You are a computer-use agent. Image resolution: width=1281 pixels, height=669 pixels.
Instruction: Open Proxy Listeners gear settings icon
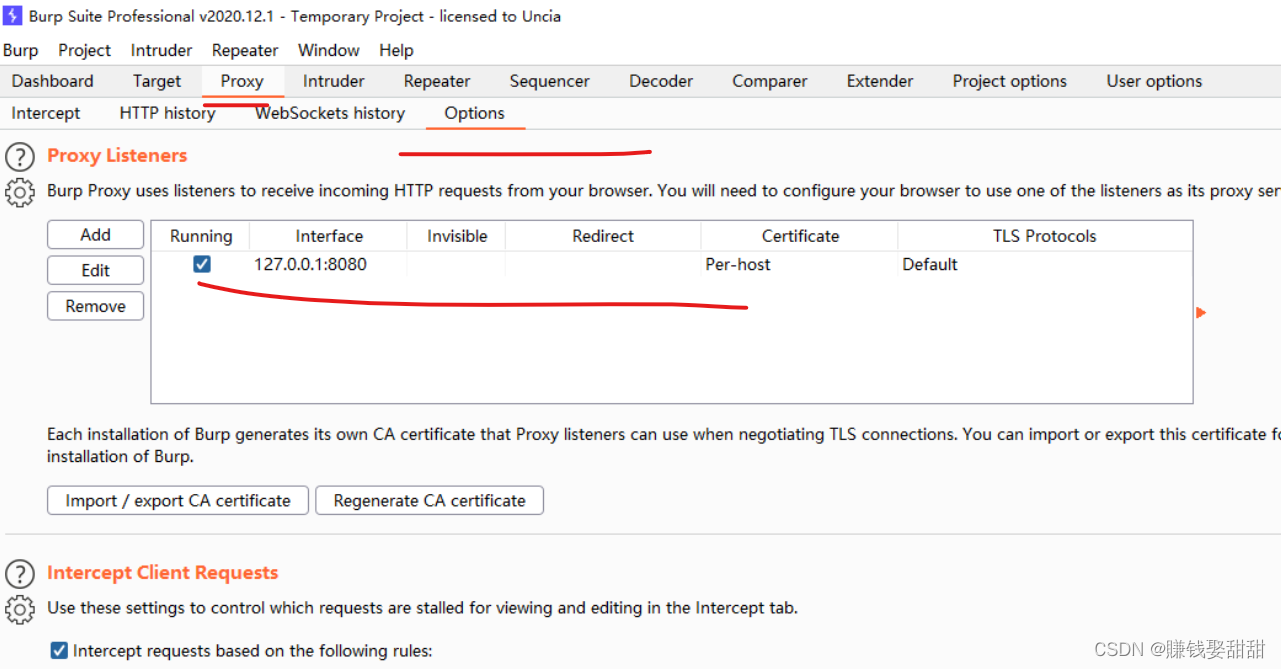click(x=20, y=192)
